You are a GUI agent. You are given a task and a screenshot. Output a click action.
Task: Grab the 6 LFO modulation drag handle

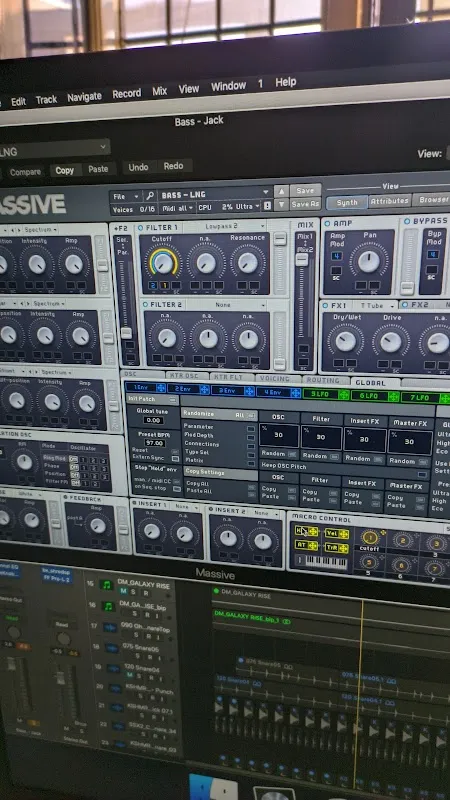click(x=393, y=396)
